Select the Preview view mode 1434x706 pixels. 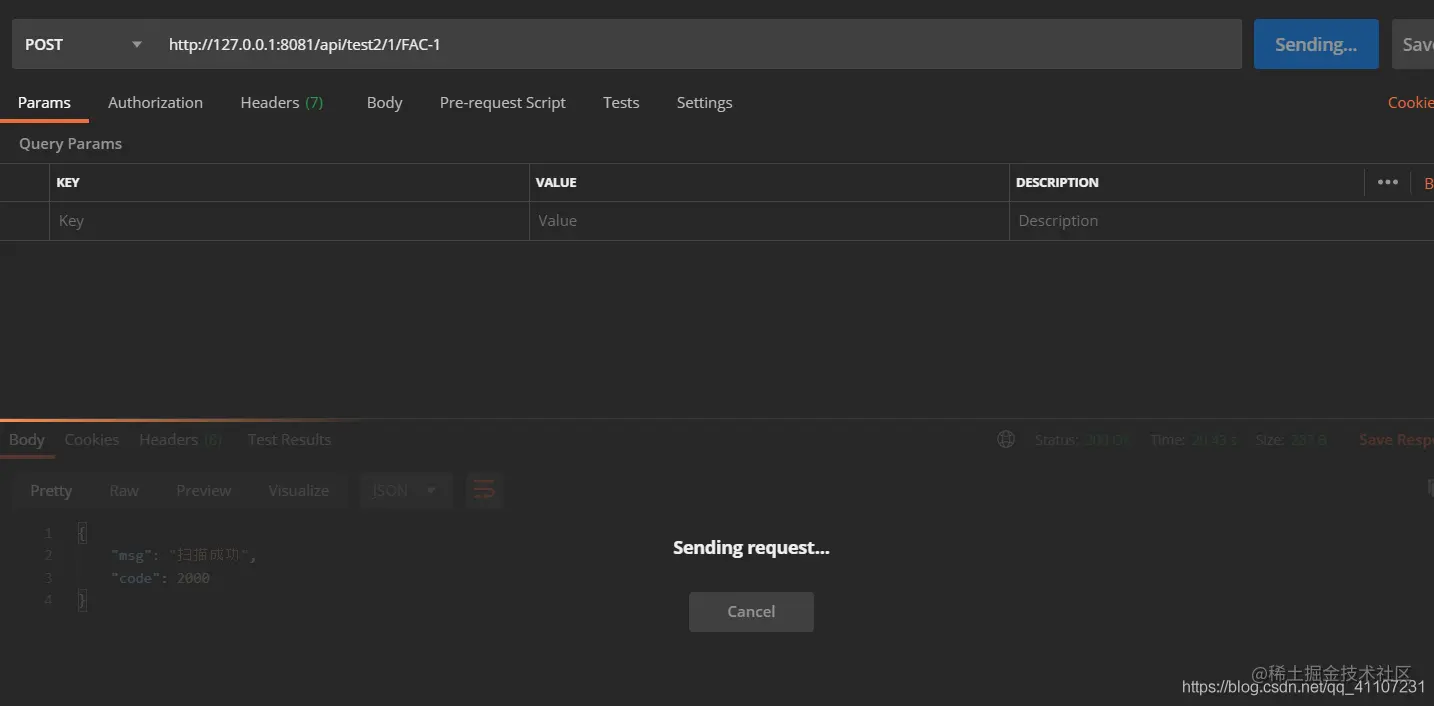203,490
